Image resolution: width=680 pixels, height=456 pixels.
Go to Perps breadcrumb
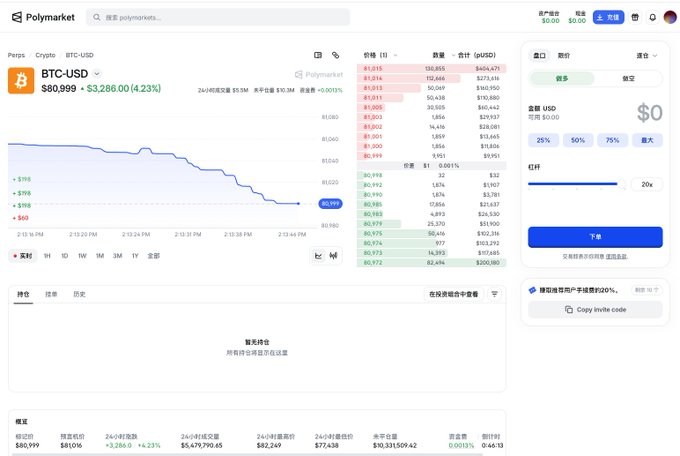coord(16,55)
